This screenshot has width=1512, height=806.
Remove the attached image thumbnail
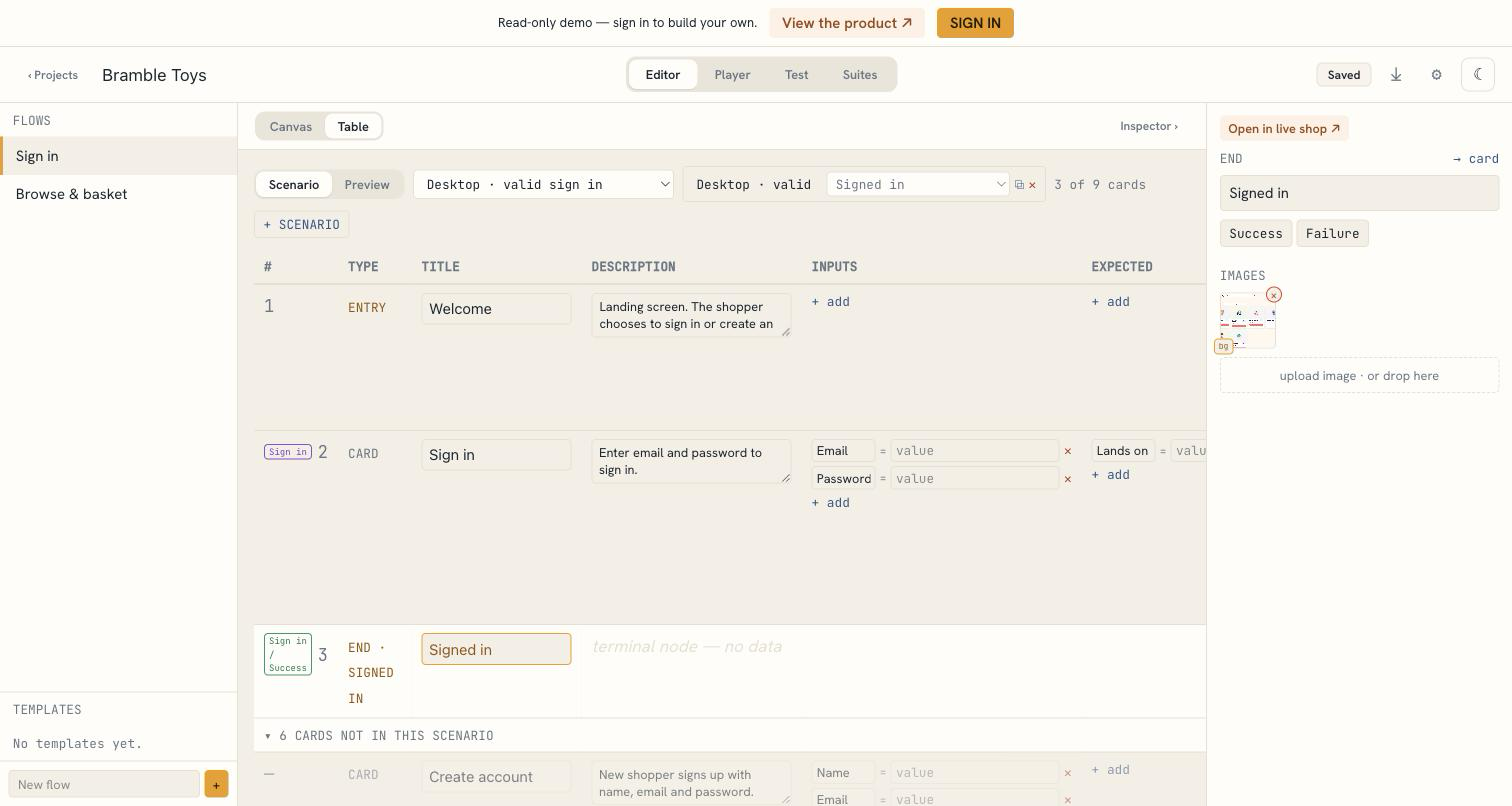[x=1273, y=295]
